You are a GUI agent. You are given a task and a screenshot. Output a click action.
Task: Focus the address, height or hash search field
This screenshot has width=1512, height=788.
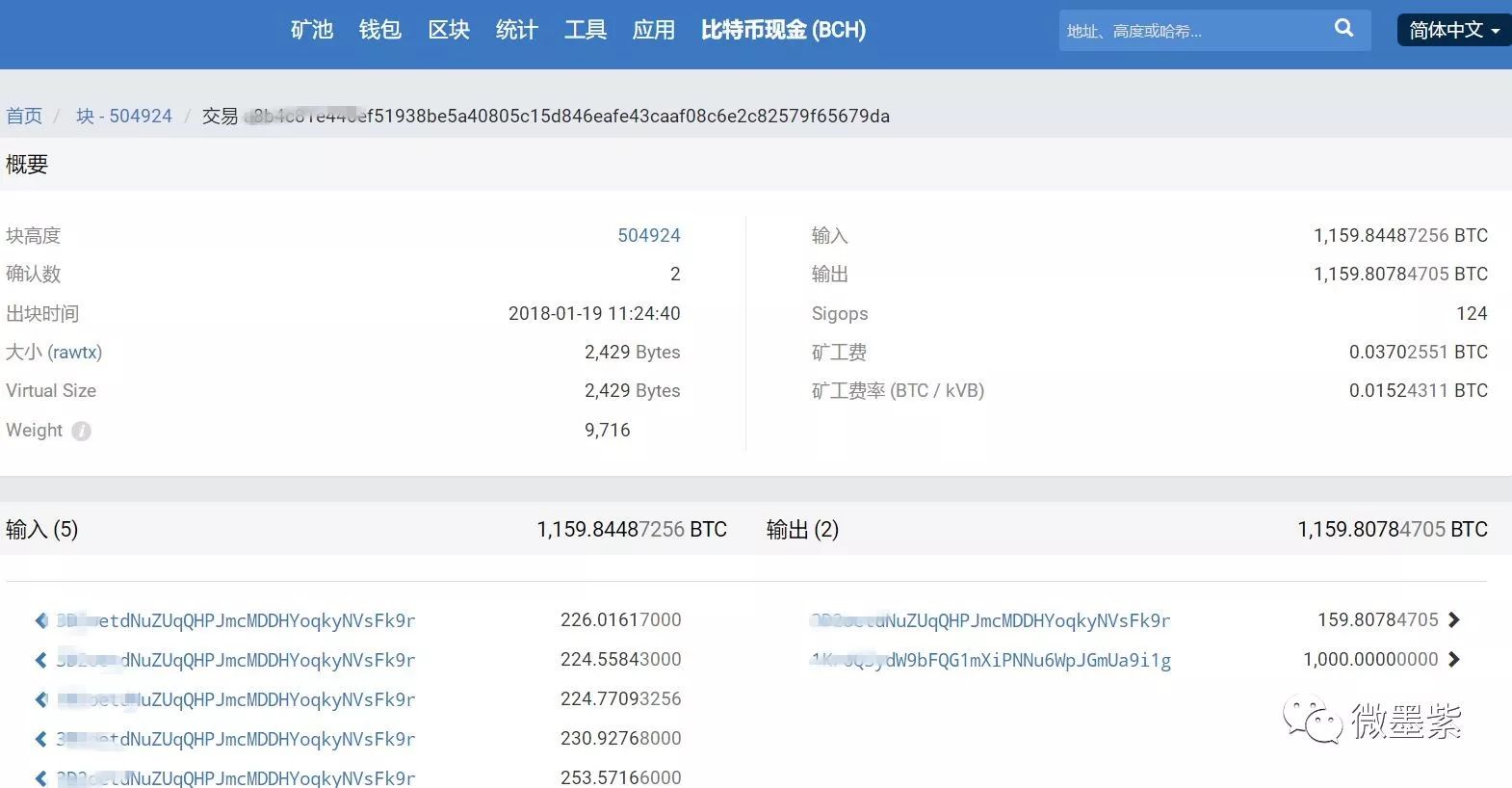[1194, 31]
